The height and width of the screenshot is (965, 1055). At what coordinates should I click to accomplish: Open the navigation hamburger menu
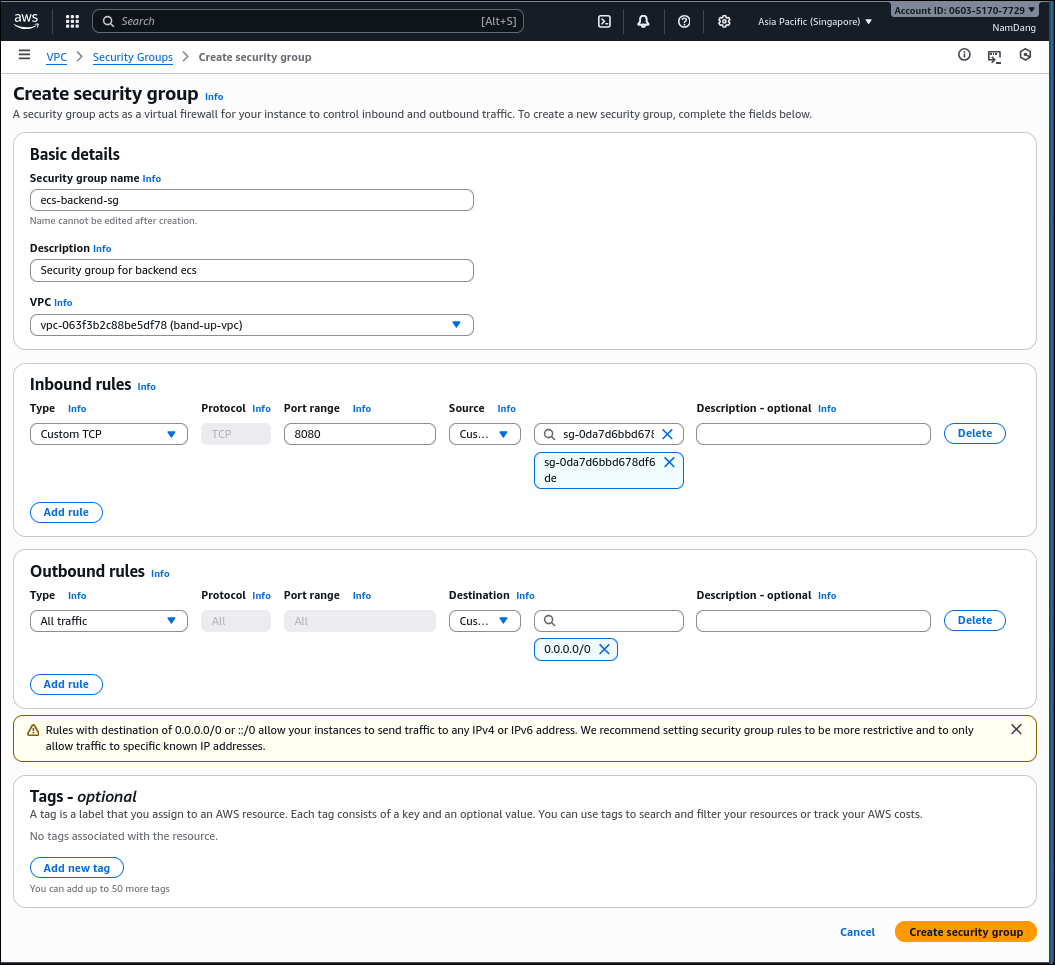click(24, 55)
